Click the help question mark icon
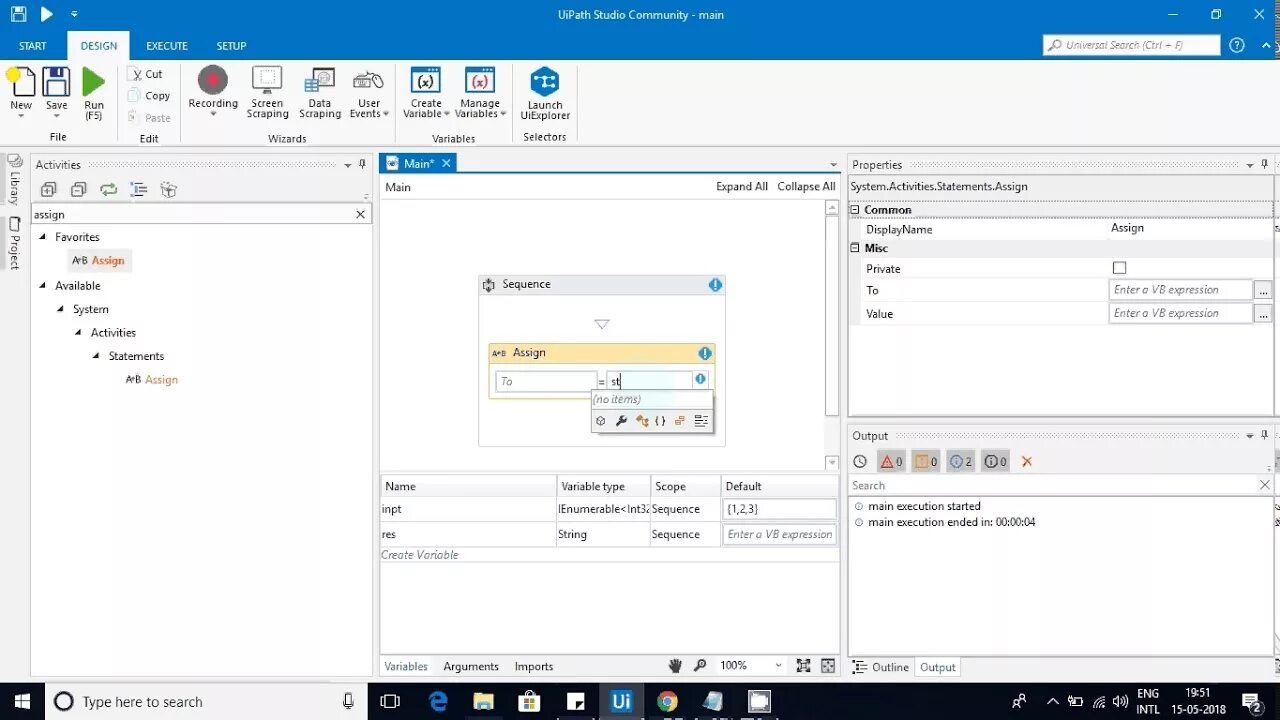 [1237, 45]
